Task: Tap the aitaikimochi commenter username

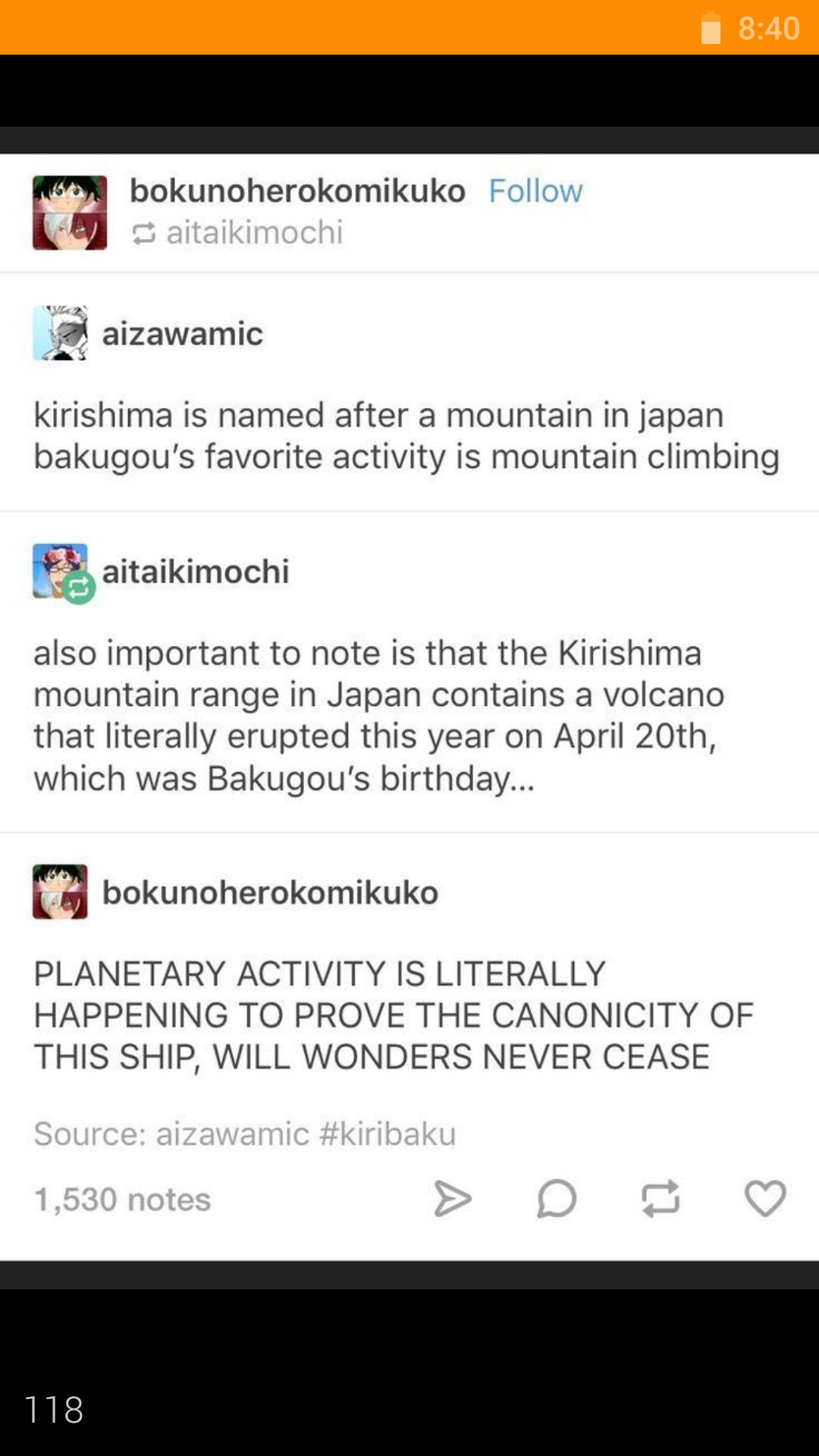Action: tap(196, 571)
